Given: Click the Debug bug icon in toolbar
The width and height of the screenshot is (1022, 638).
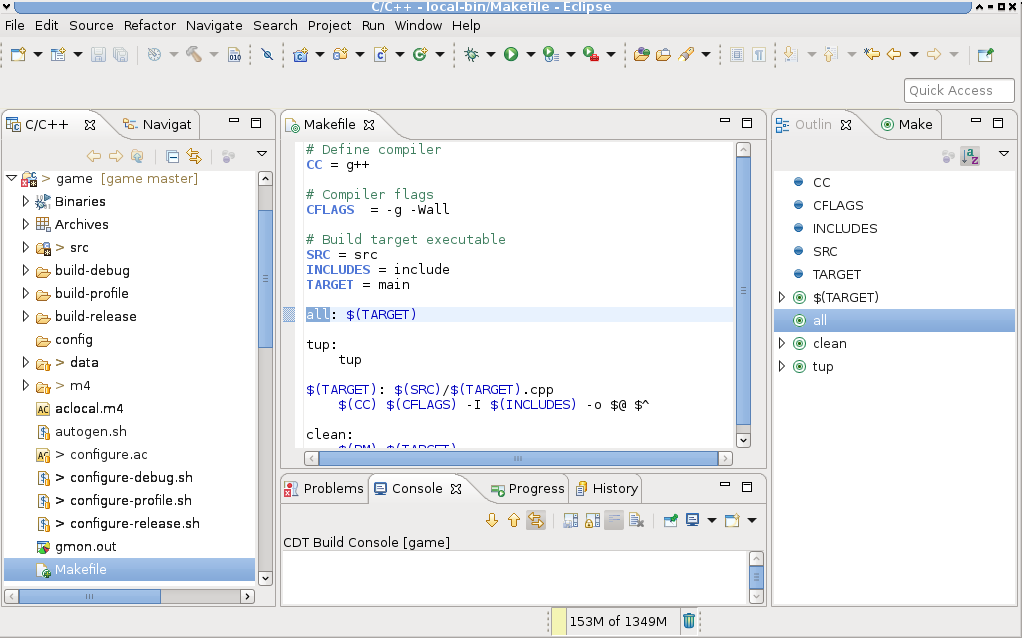Looking at the screenshot, I should 472,54.
